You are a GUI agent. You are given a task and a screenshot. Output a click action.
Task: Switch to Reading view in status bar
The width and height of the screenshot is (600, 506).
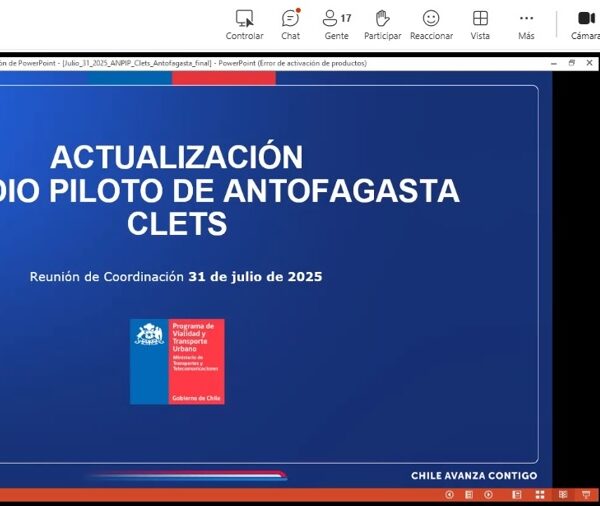563,494
